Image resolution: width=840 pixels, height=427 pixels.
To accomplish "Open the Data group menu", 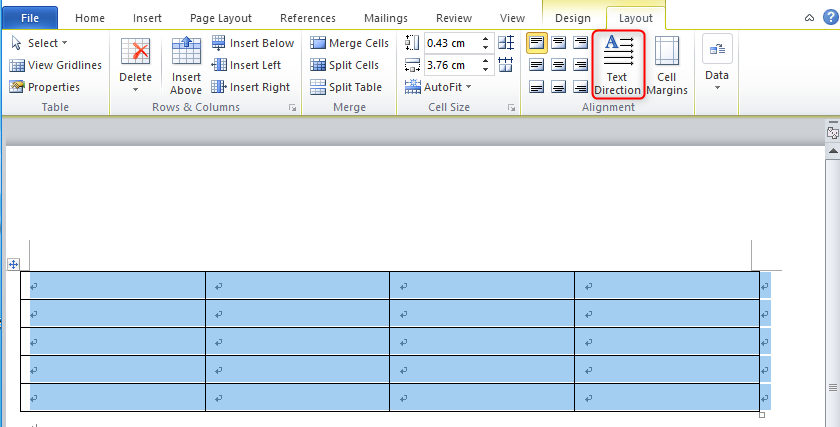I will 716,65.
